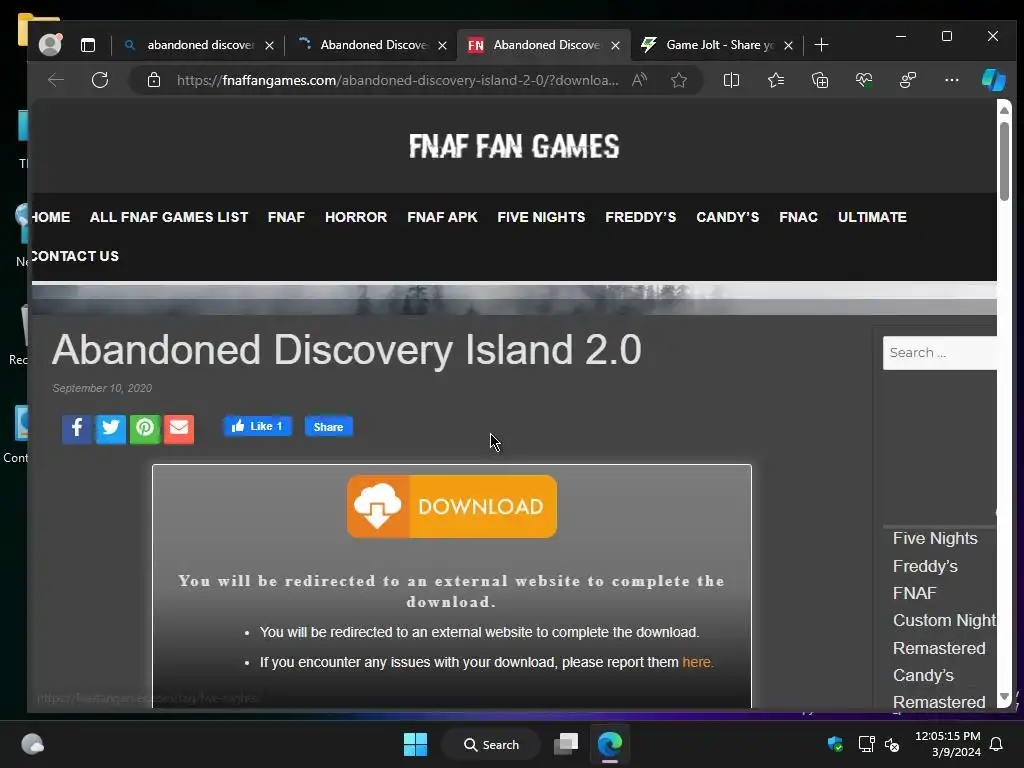Share on Pinterest via green icon
Viewport: 1024px width, 768px height.
click(x=144, y=428)
